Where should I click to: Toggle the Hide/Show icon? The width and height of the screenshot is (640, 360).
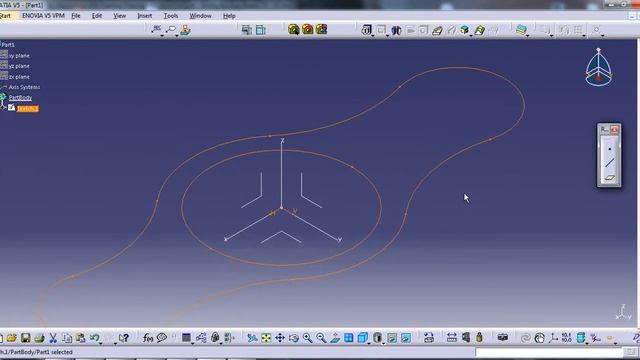[x=392, y=338]
